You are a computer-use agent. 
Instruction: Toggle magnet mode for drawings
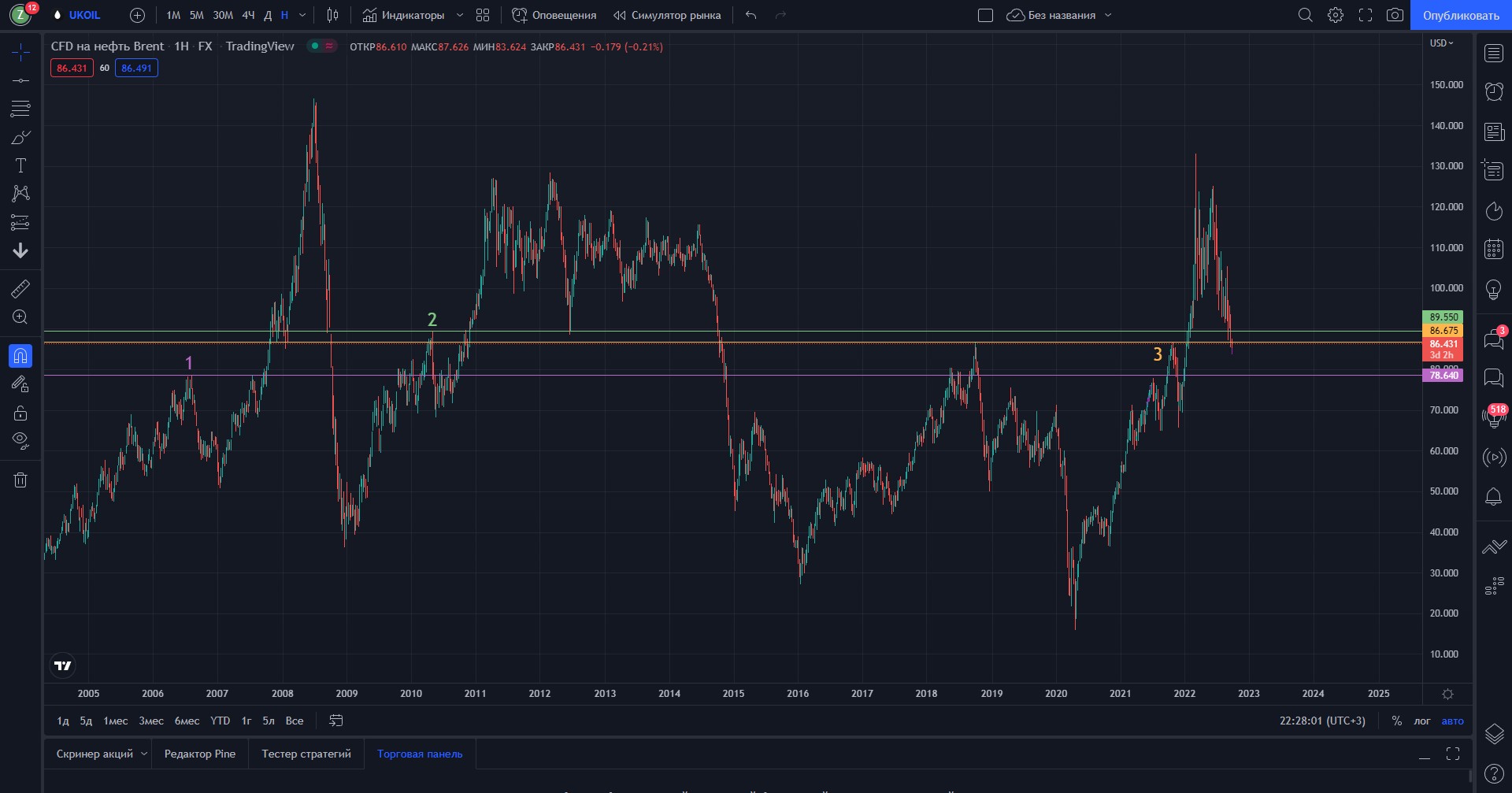pyautogui.click(x=20, y=356)
